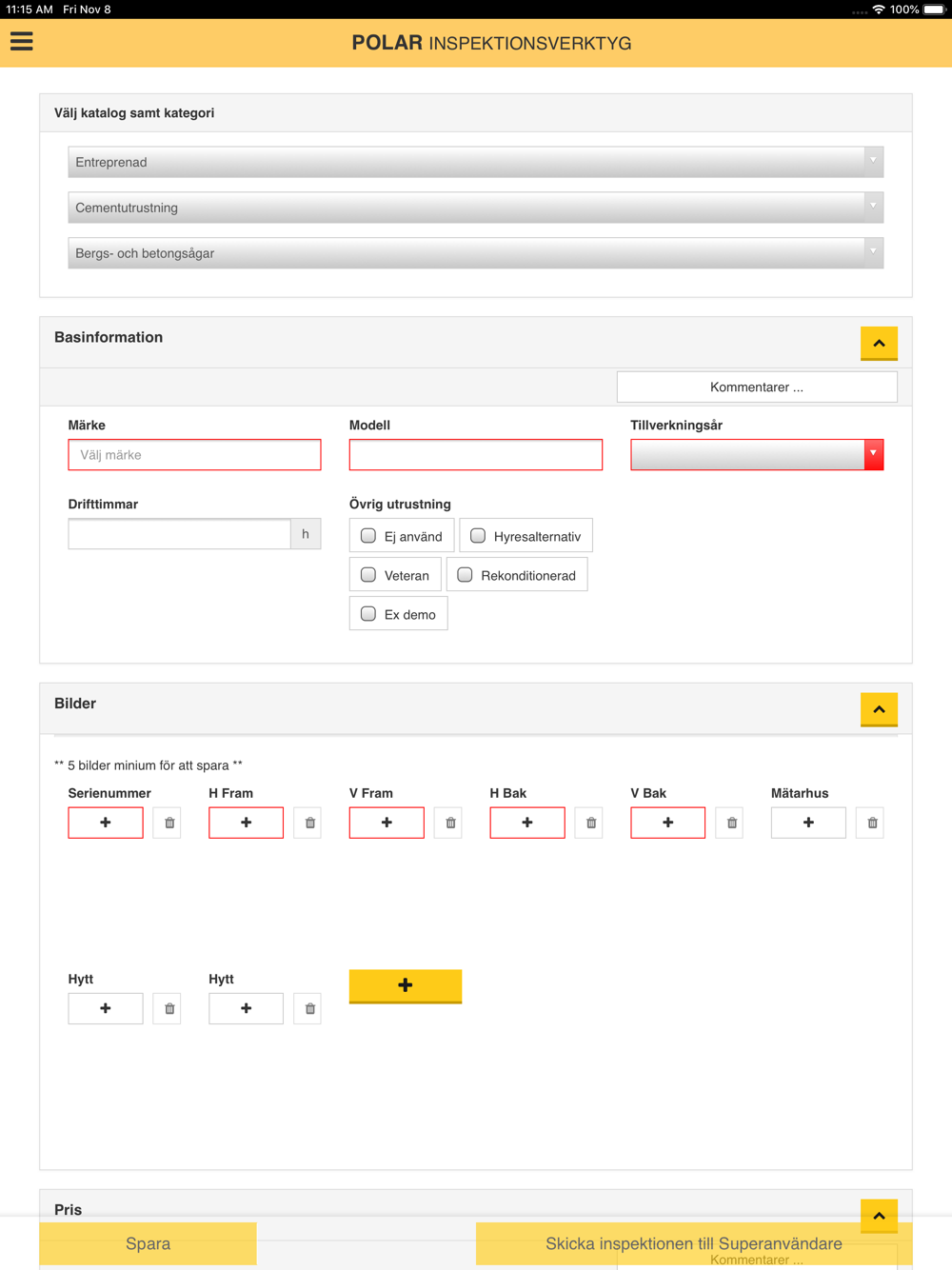Tap the POLAR INSPEKTIONSVERKTYG title
This screenshot has width=952, height=1270.
point(491,43)
